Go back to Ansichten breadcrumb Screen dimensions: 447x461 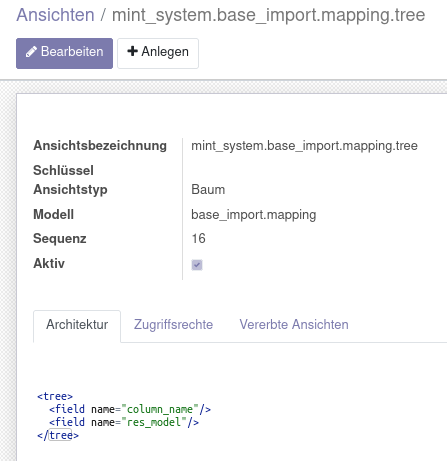pos(55,15)
